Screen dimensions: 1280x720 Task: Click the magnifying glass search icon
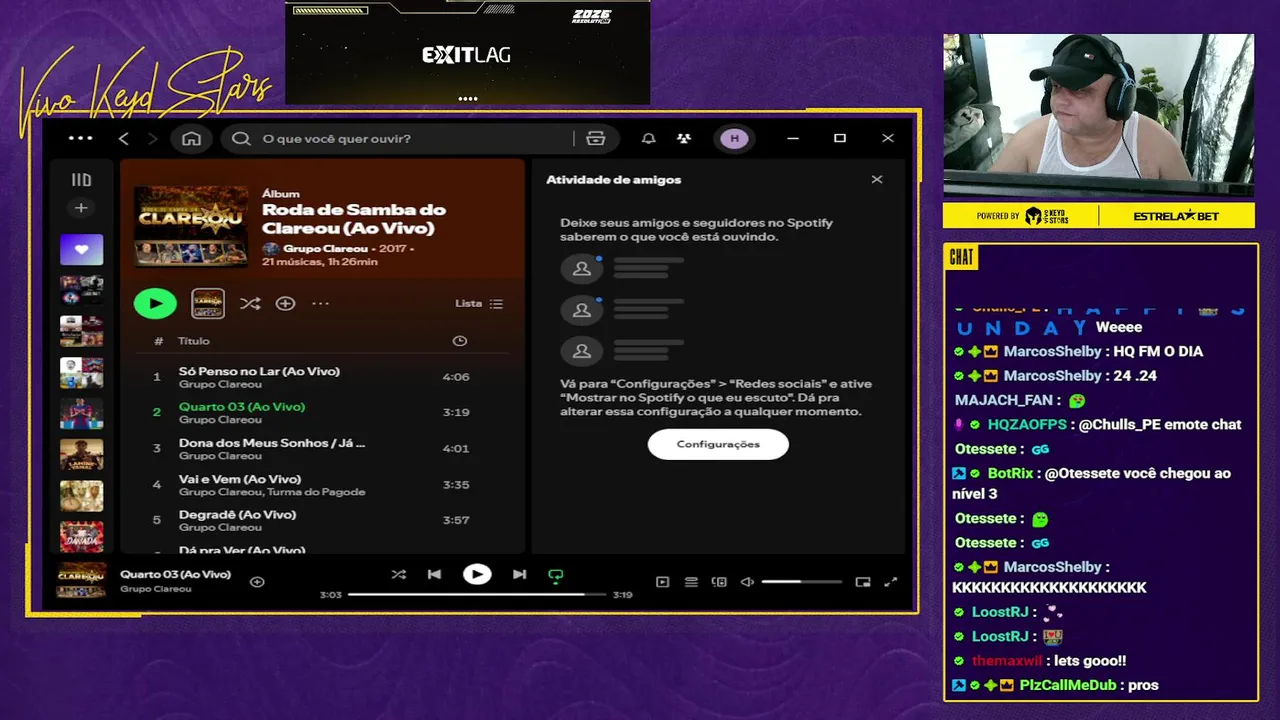click(x=241, y=138)
